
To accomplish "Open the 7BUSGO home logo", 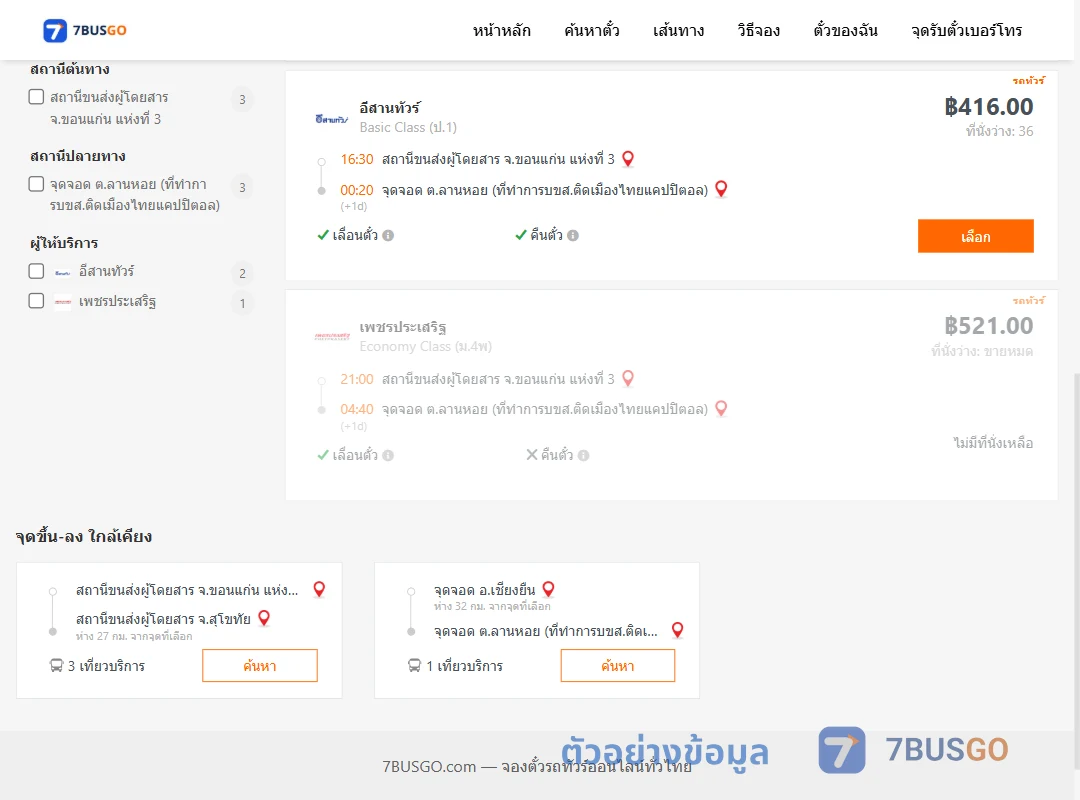I will point(85,30).
